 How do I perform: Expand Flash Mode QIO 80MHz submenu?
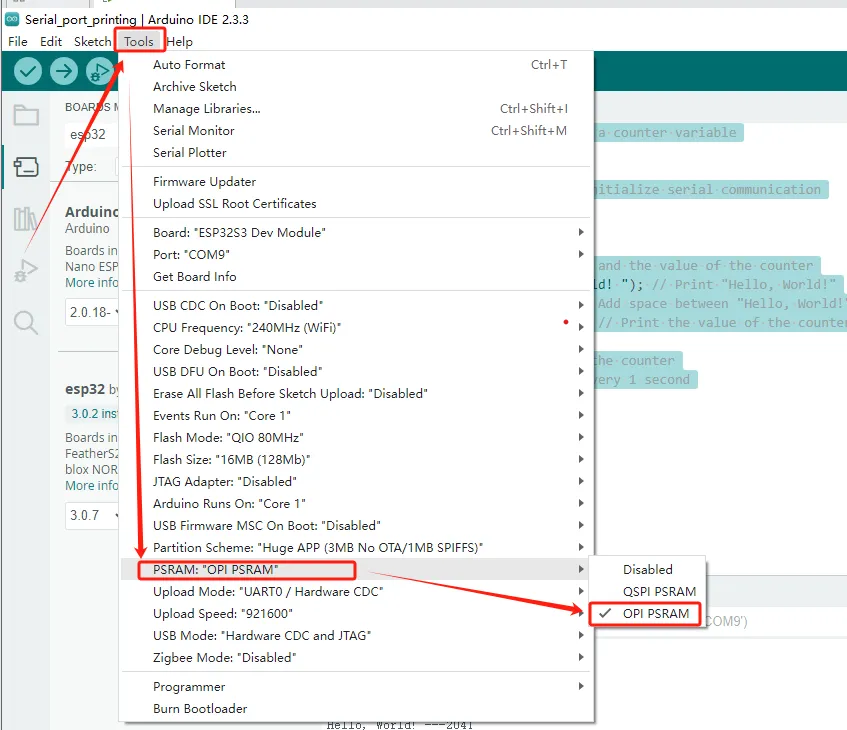pos(357,438)
